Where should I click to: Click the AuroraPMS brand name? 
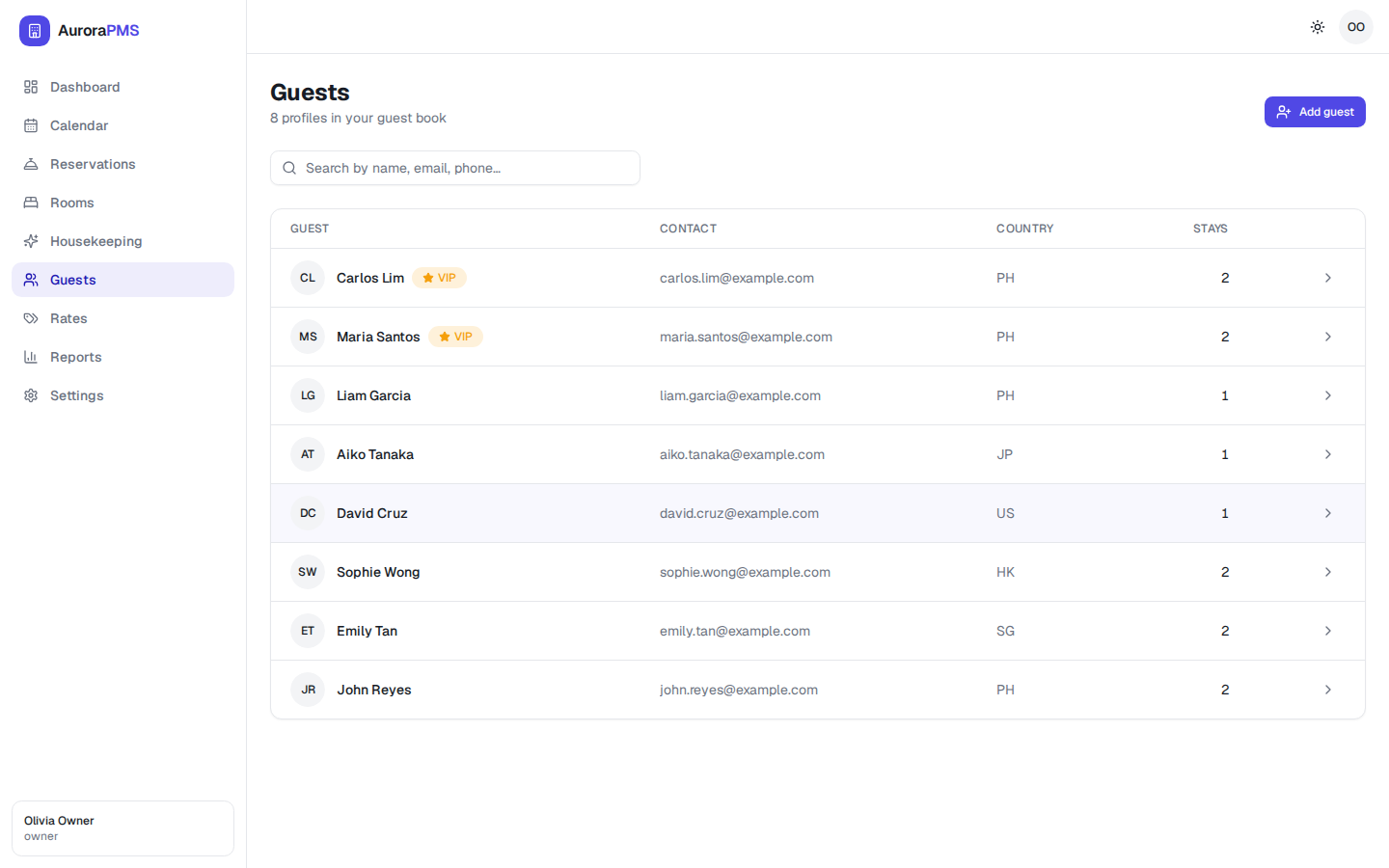(x=98, y=31)
